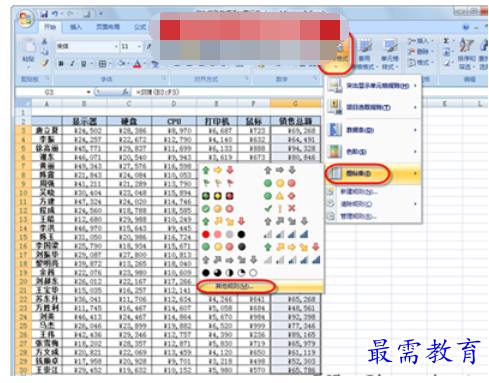Select the three traffic lights rimmed set
The width and height of the screenshot is (489, 383).
pos(218,196)
